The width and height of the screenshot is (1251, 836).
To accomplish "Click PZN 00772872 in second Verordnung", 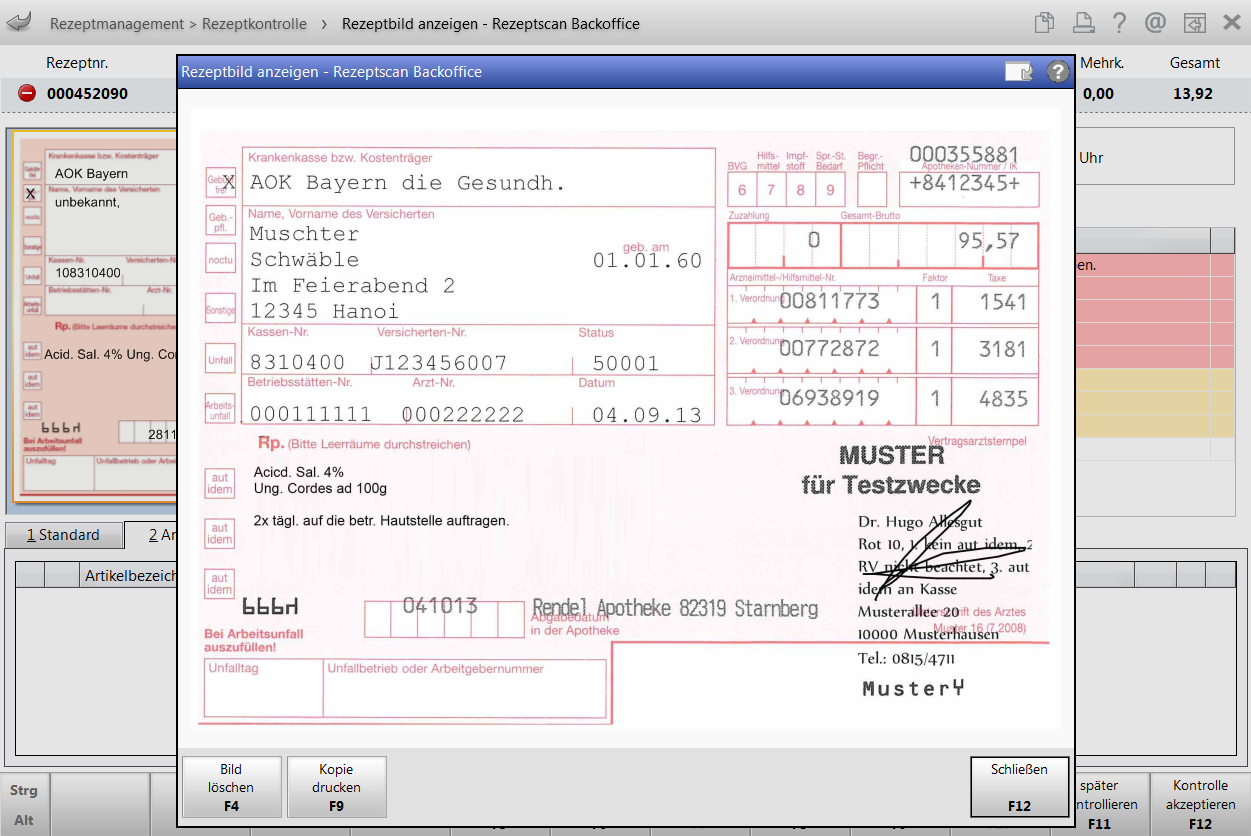I will [829, 348].
